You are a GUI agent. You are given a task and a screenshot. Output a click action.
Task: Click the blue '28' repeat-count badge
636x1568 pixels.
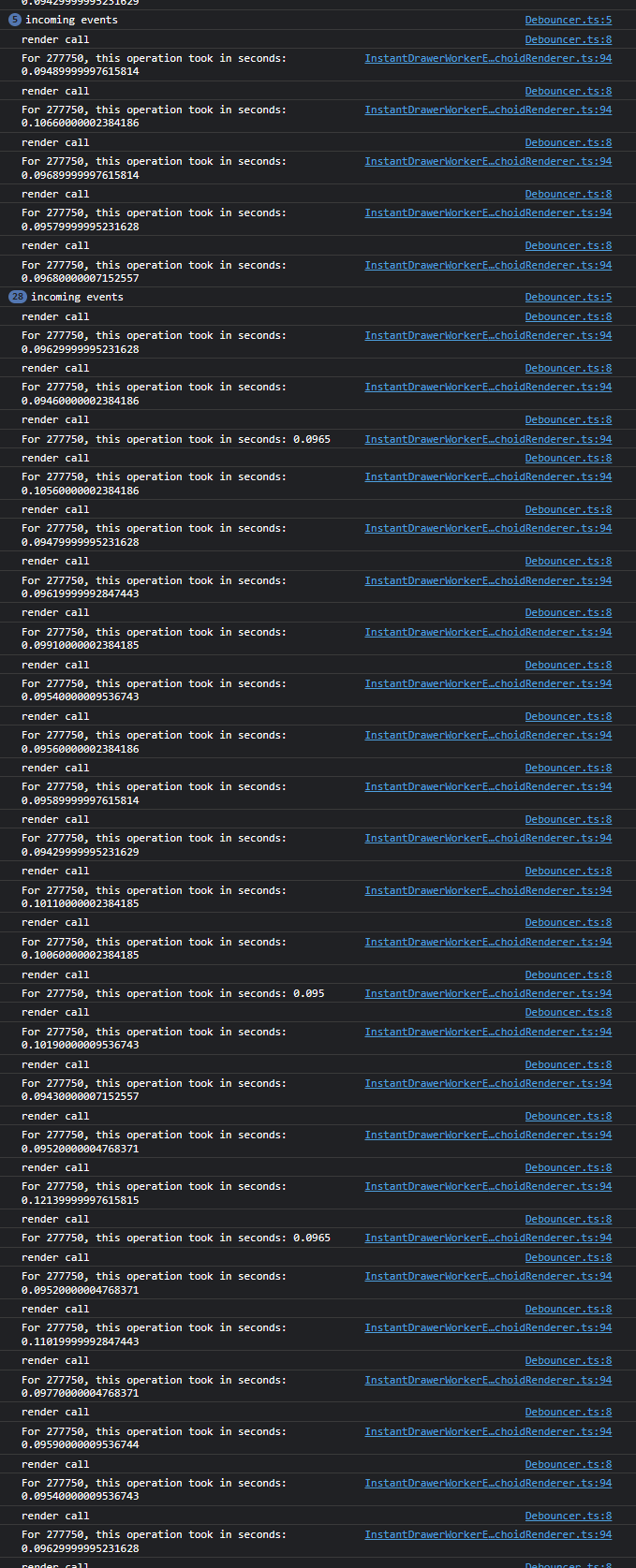[x=18, y=297]
